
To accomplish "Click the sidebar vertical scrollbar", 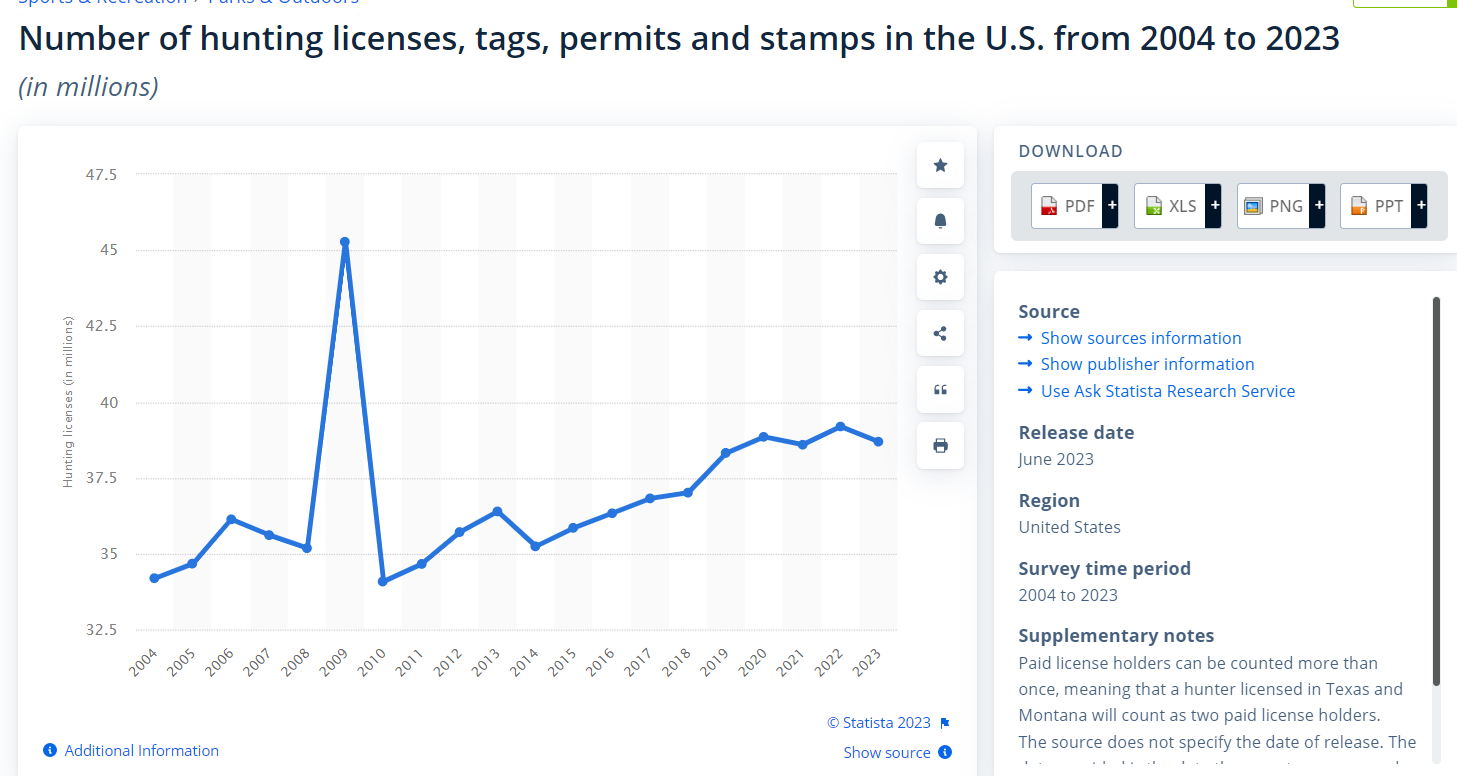I will pyautogui.click(x=1436, y=490).
